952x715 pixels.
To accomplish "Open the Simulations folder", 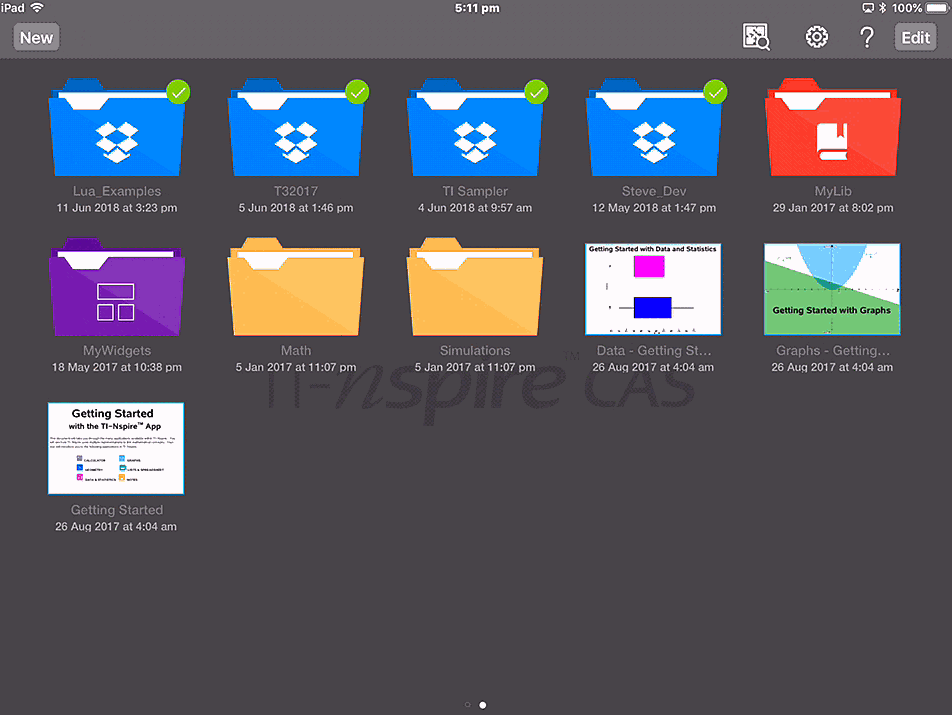I will (475, 289).
